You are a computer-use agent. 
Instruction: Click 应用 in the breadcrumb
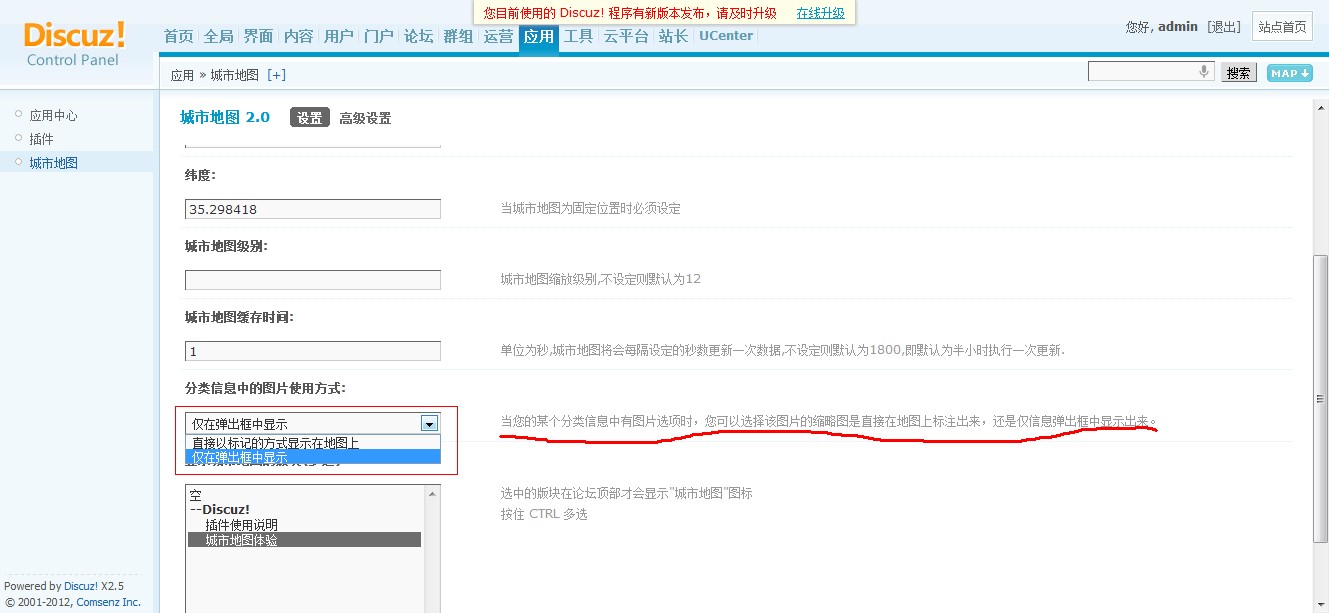[x=182, y=75]
